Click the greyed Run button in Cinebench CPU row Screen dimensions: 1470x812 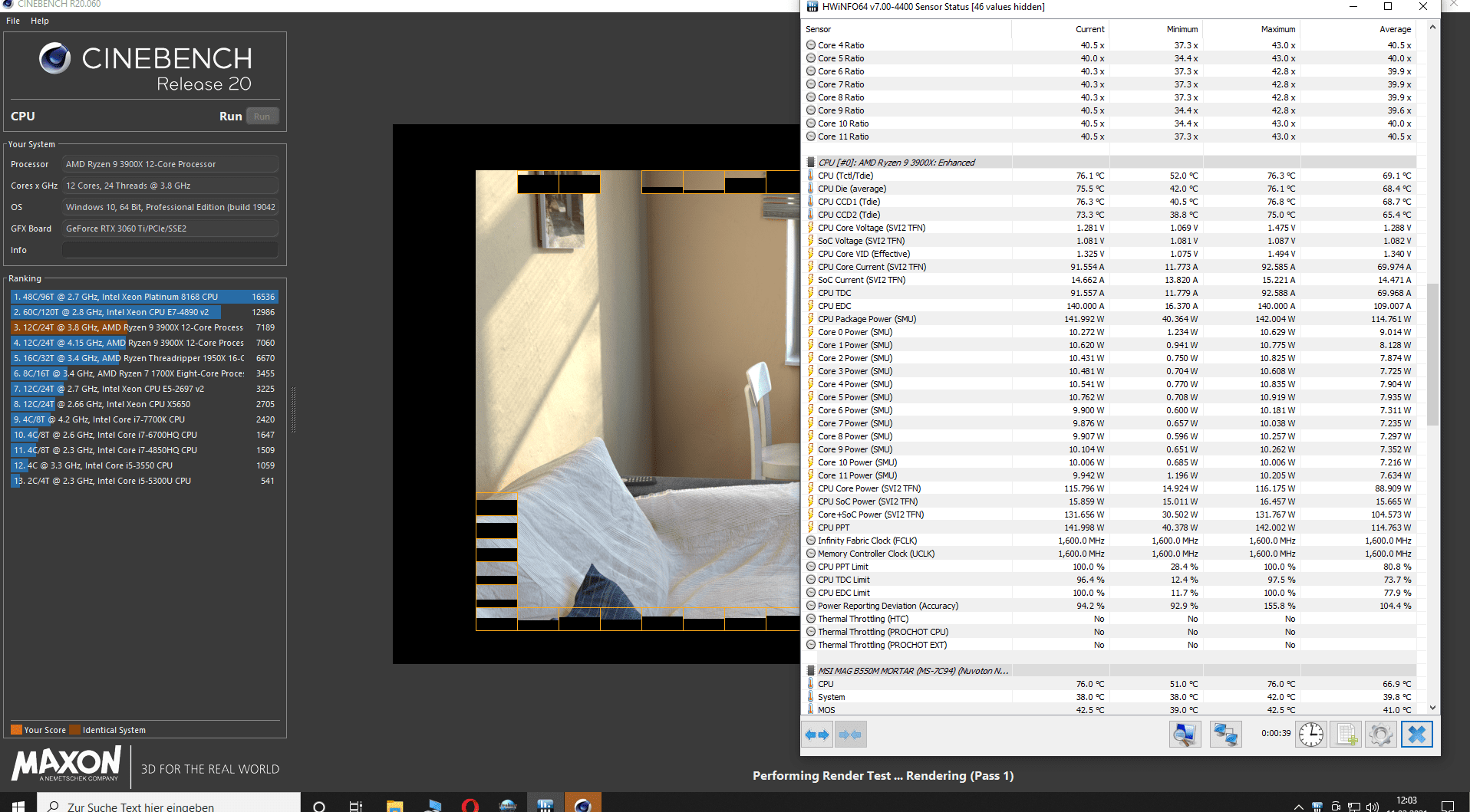click(262, 117)
